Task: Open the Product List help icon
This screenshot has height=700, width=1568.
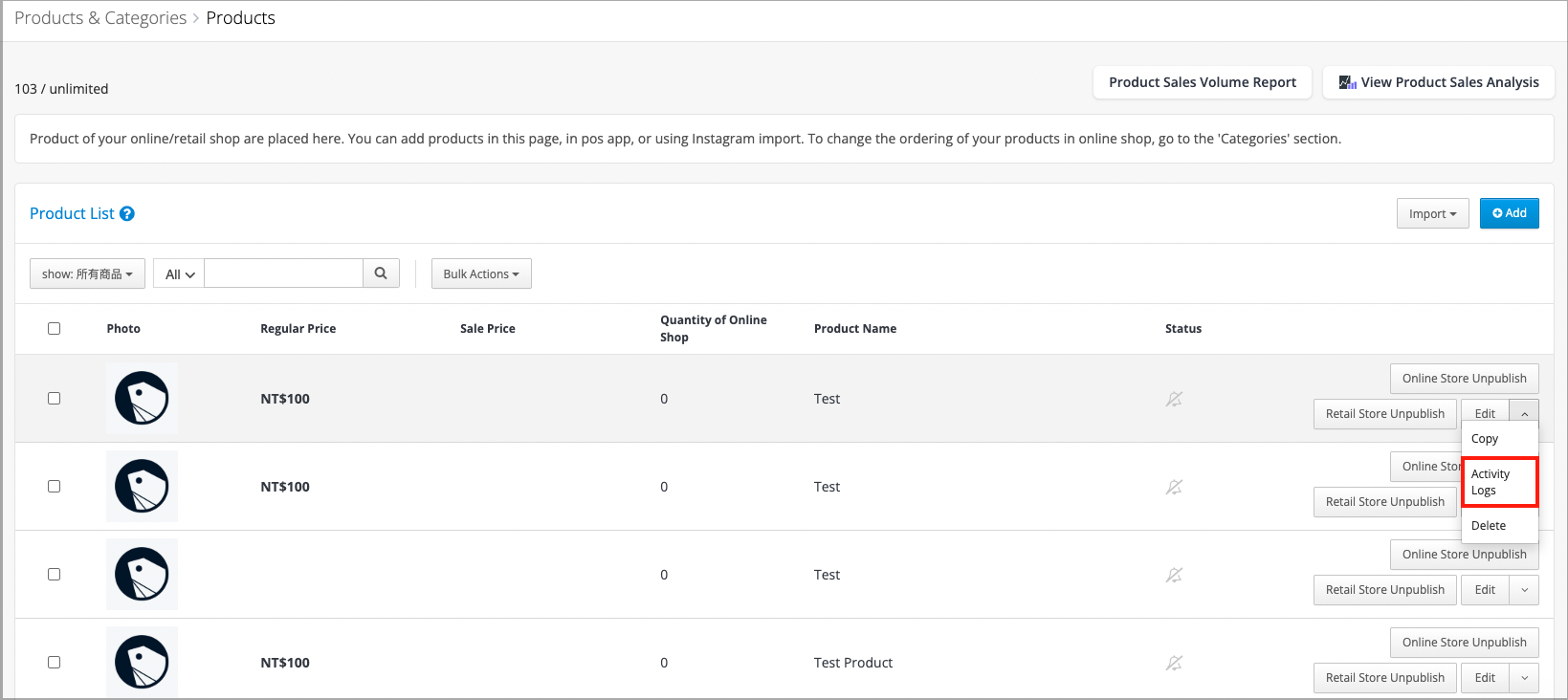Action: click(x=126, y=213)
